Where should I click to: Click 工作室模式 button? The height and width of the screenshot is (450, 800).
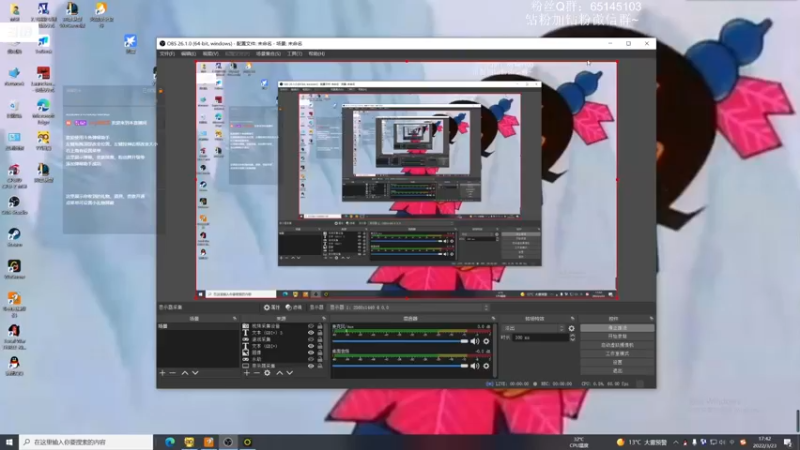click(617, 354)
